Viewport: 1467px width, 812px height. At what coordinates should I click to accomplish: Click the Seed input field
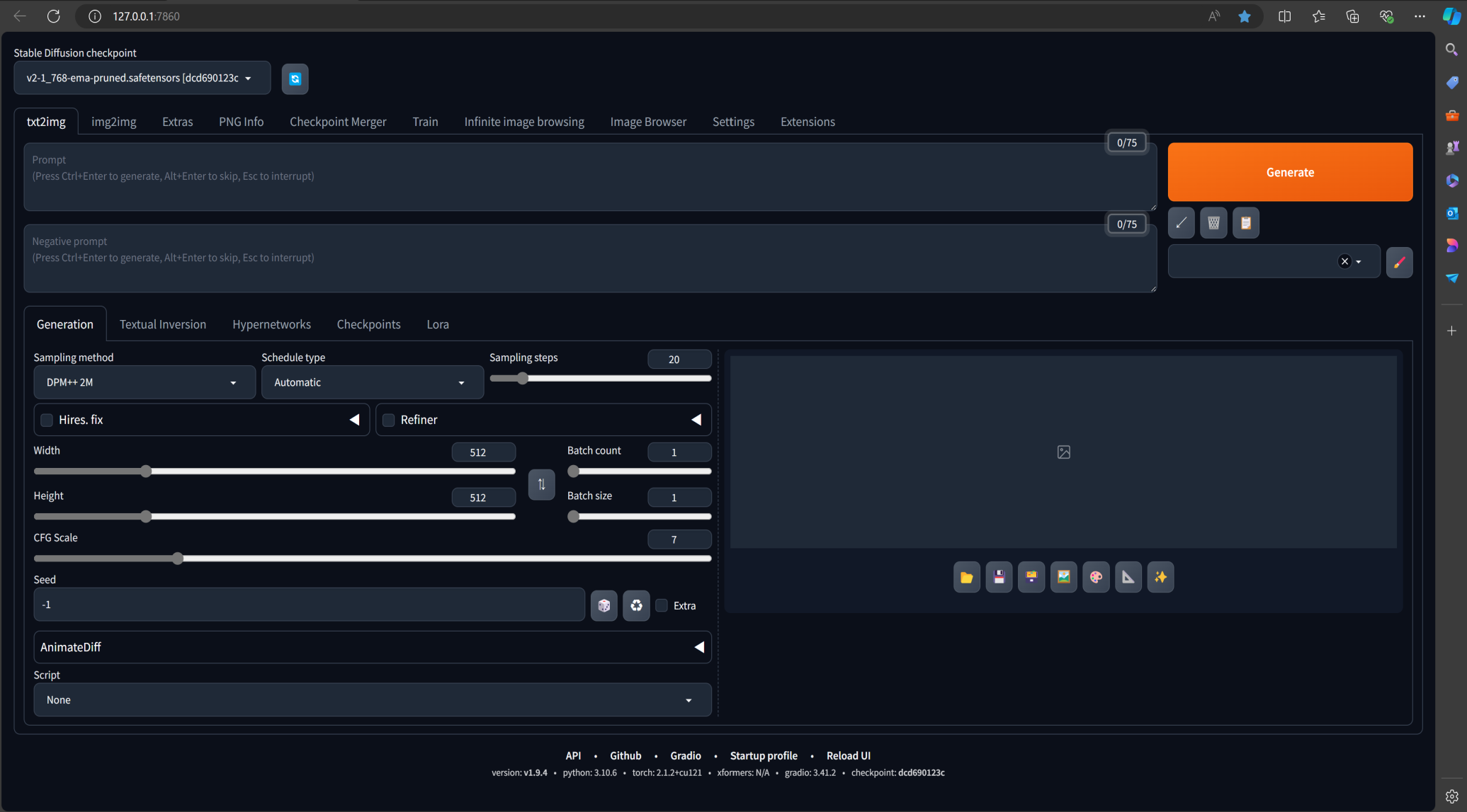pos(309,605)
